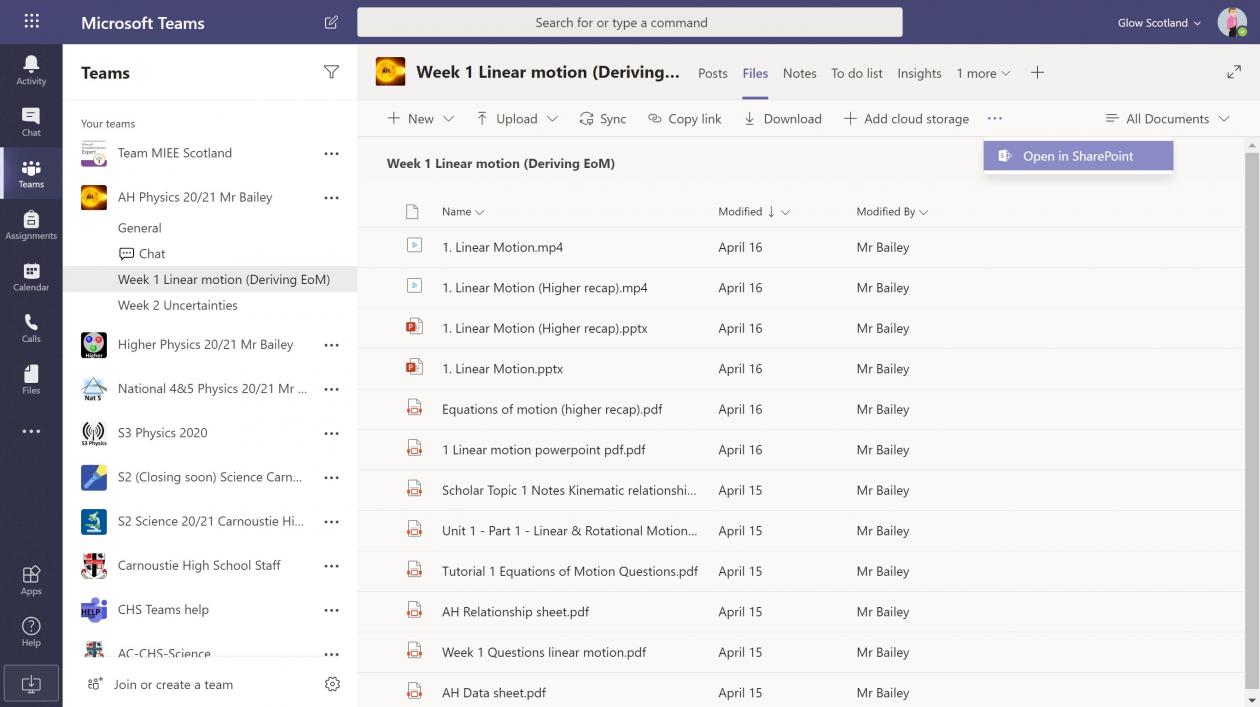Select the Files tab
The image size is (1260, 707).
pyautogui.click(x=755, y=73)
